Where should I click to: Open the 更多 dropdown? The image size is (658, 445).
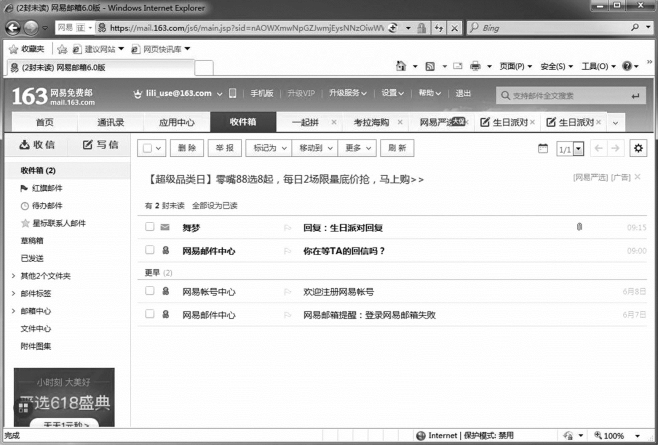[357, 148]
